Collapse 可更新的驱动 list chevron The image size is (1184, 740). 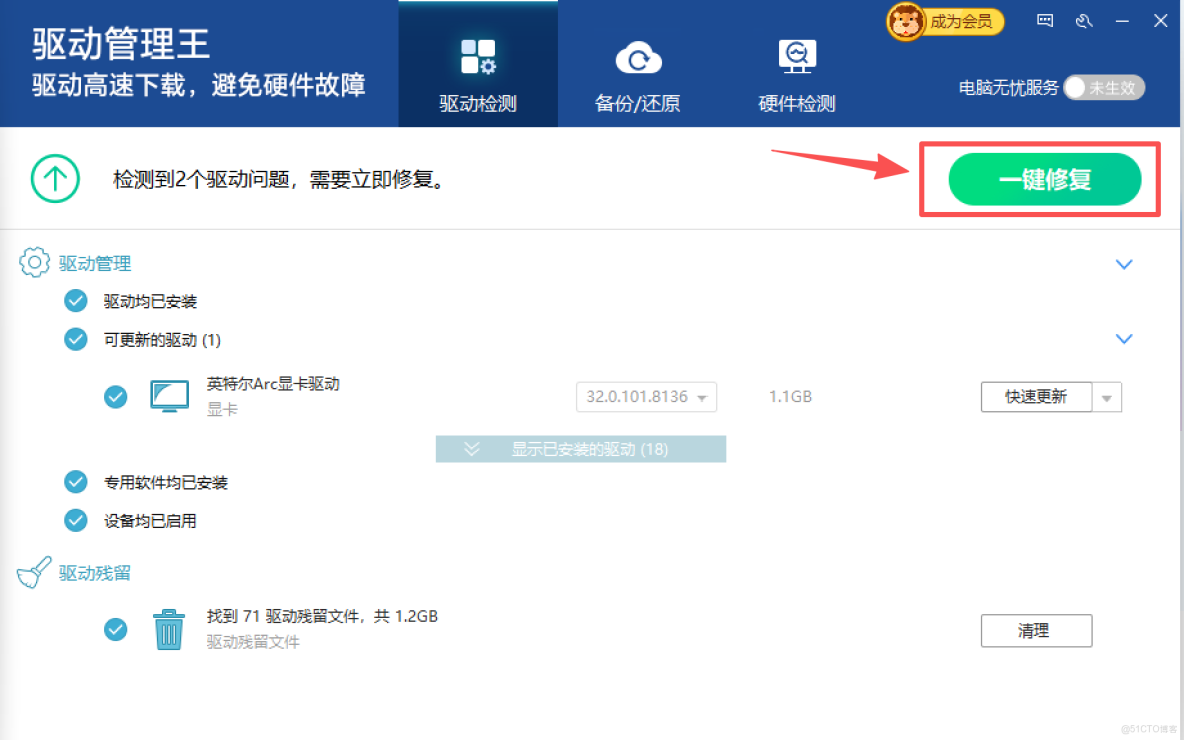(x=1124, y=338)
